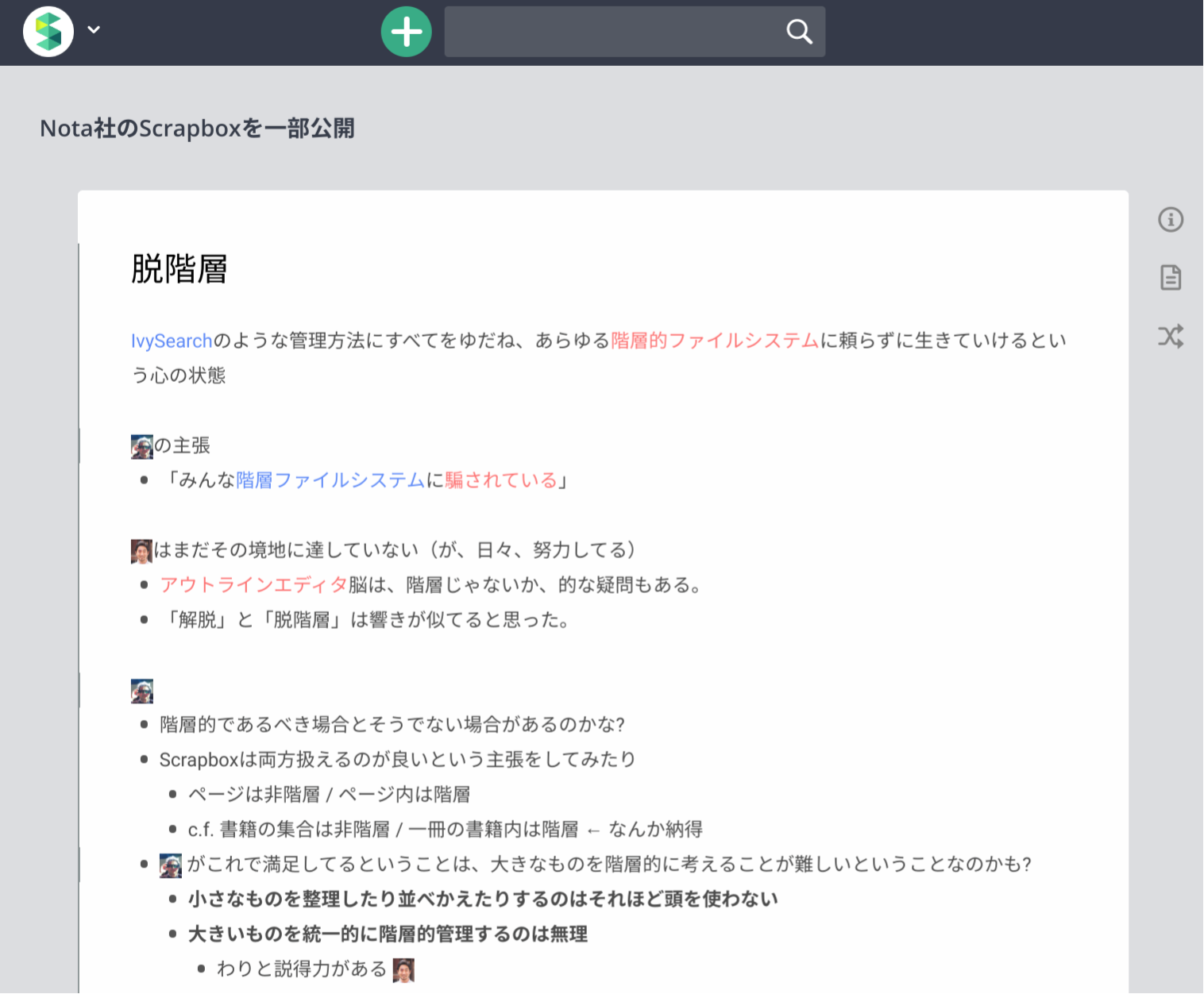Click the bold line 大きいものを統一的に階層的管理するのは無理

coord(388,934)
